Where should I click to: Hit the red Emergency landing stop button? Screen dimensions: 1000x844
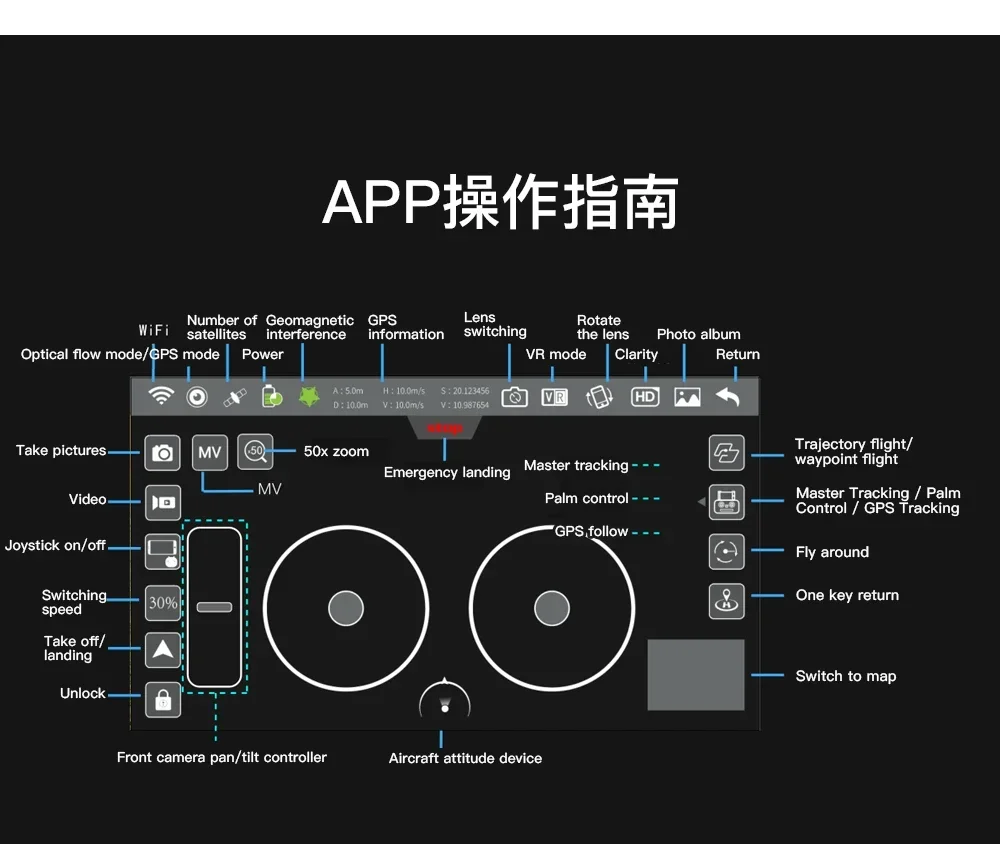tap(445, 428)
